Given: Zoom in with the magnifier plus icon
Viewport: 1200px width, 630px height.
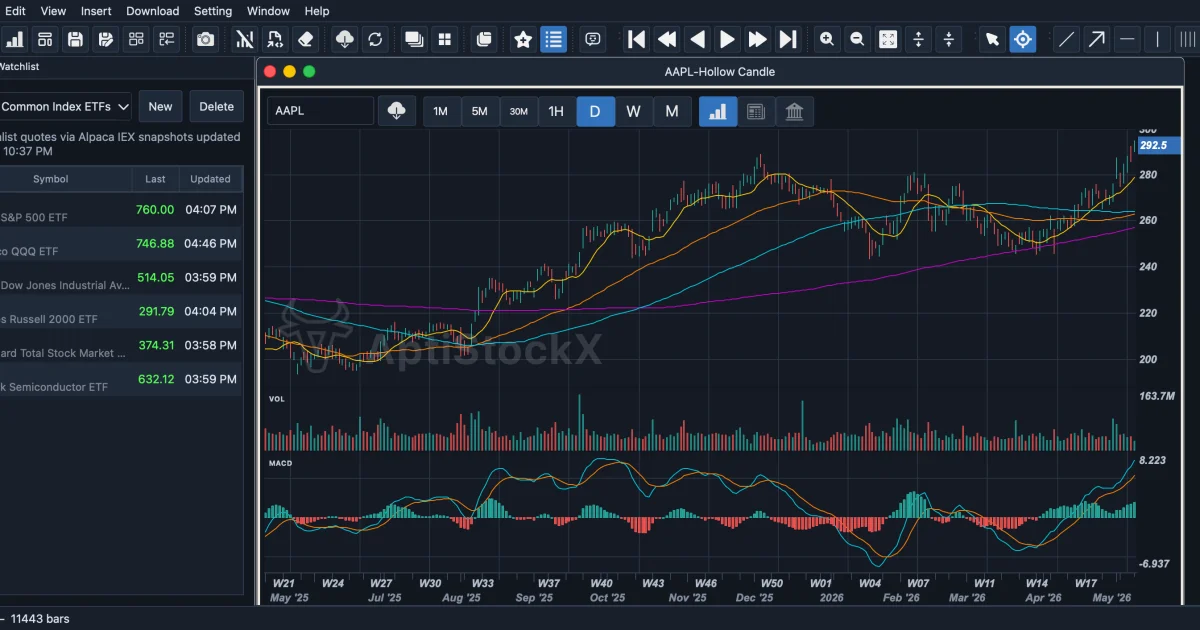Looking at the screenshot, I should coord(827,39).
